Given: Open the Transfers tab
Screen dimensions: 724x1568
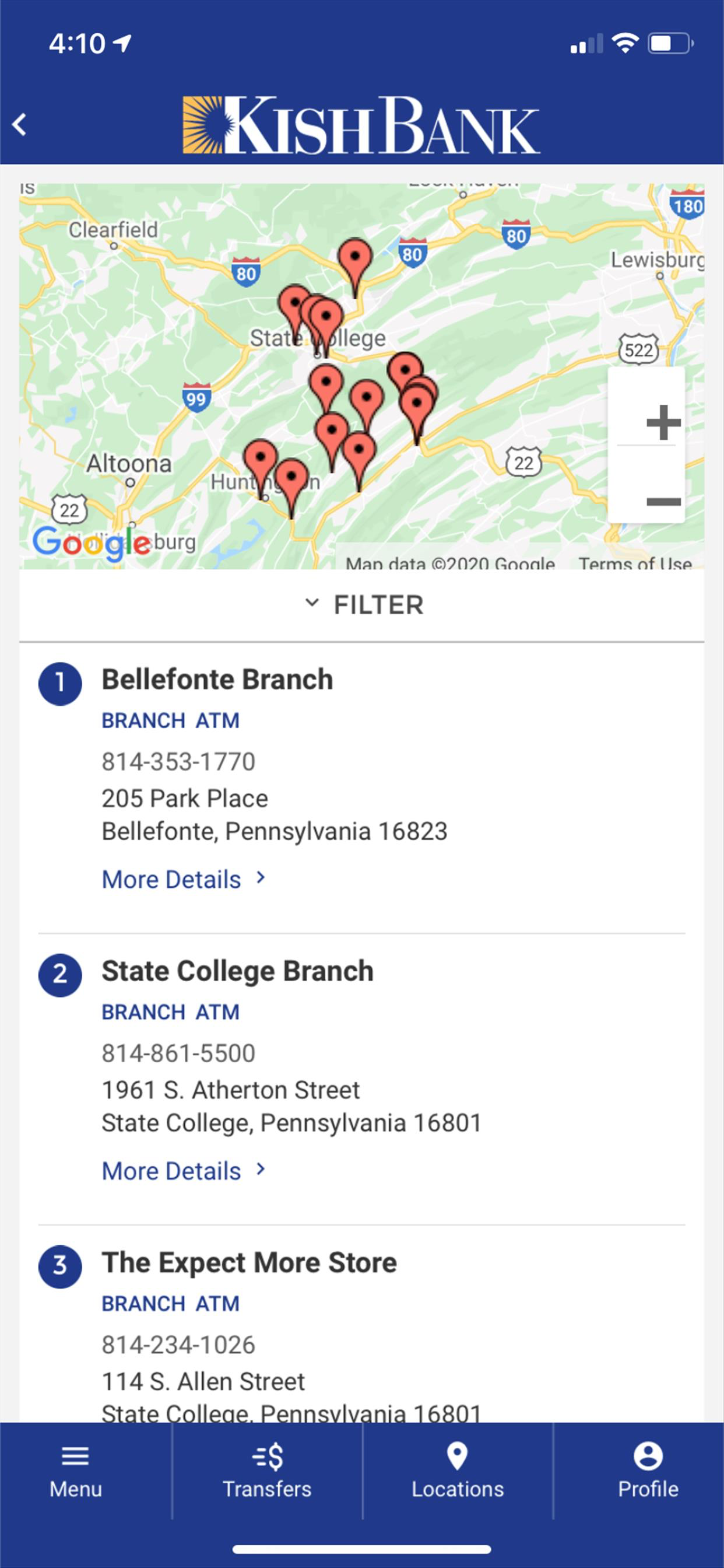Looking at the screenshot, I should click(x=267, y=1471).
